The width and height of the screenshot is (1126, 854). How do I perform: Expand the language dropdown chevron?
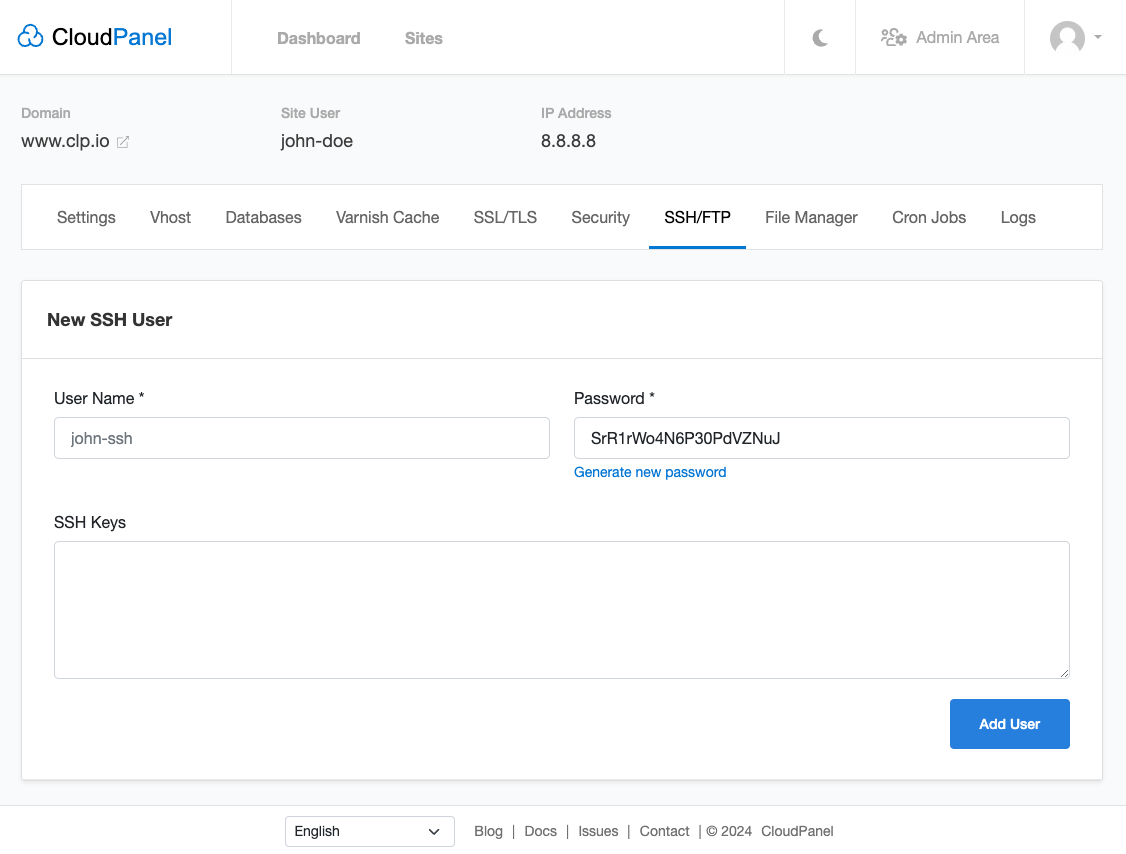pos(434,831)
